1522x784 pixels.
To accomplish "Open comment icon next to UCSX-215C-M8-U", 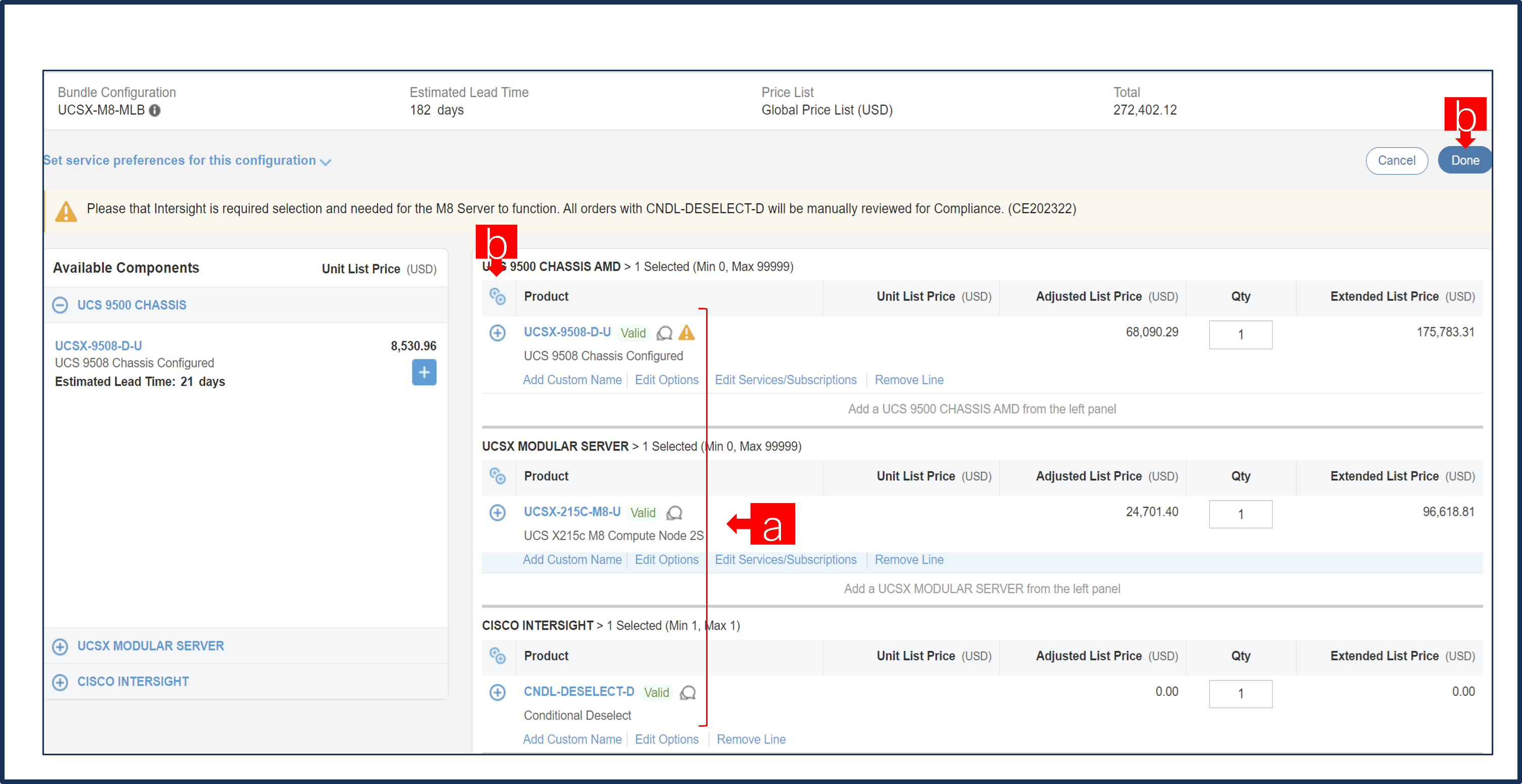I will (674, 513).
